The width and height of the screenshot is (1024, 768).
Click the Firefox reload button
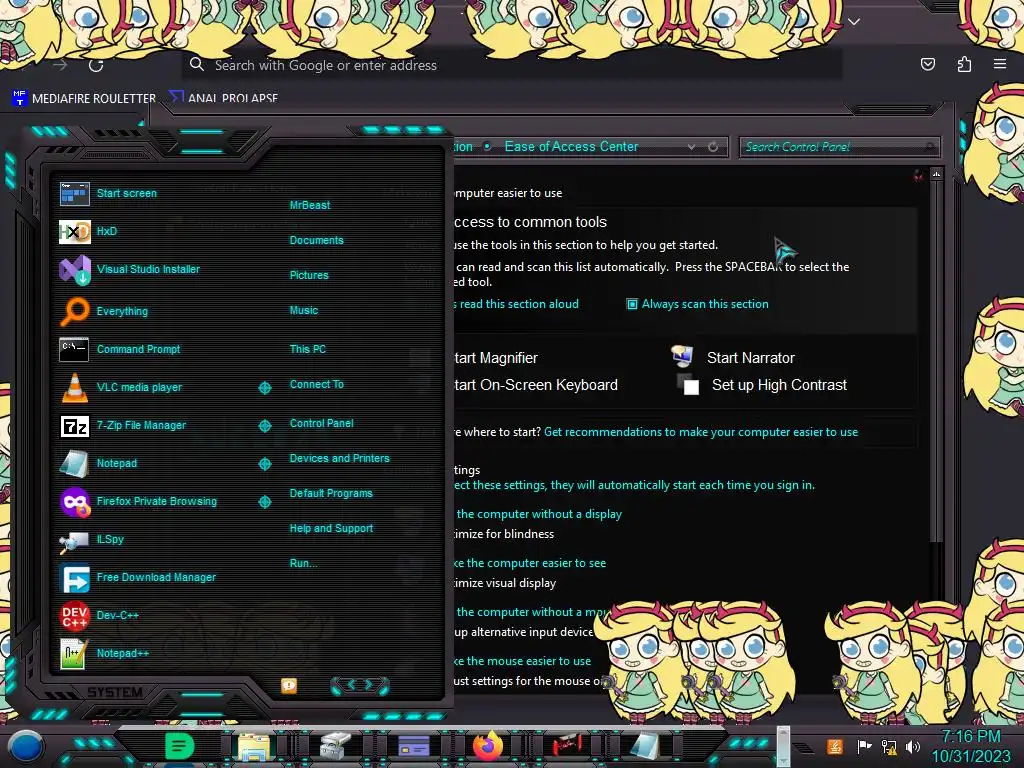click(x=96, y=65)
